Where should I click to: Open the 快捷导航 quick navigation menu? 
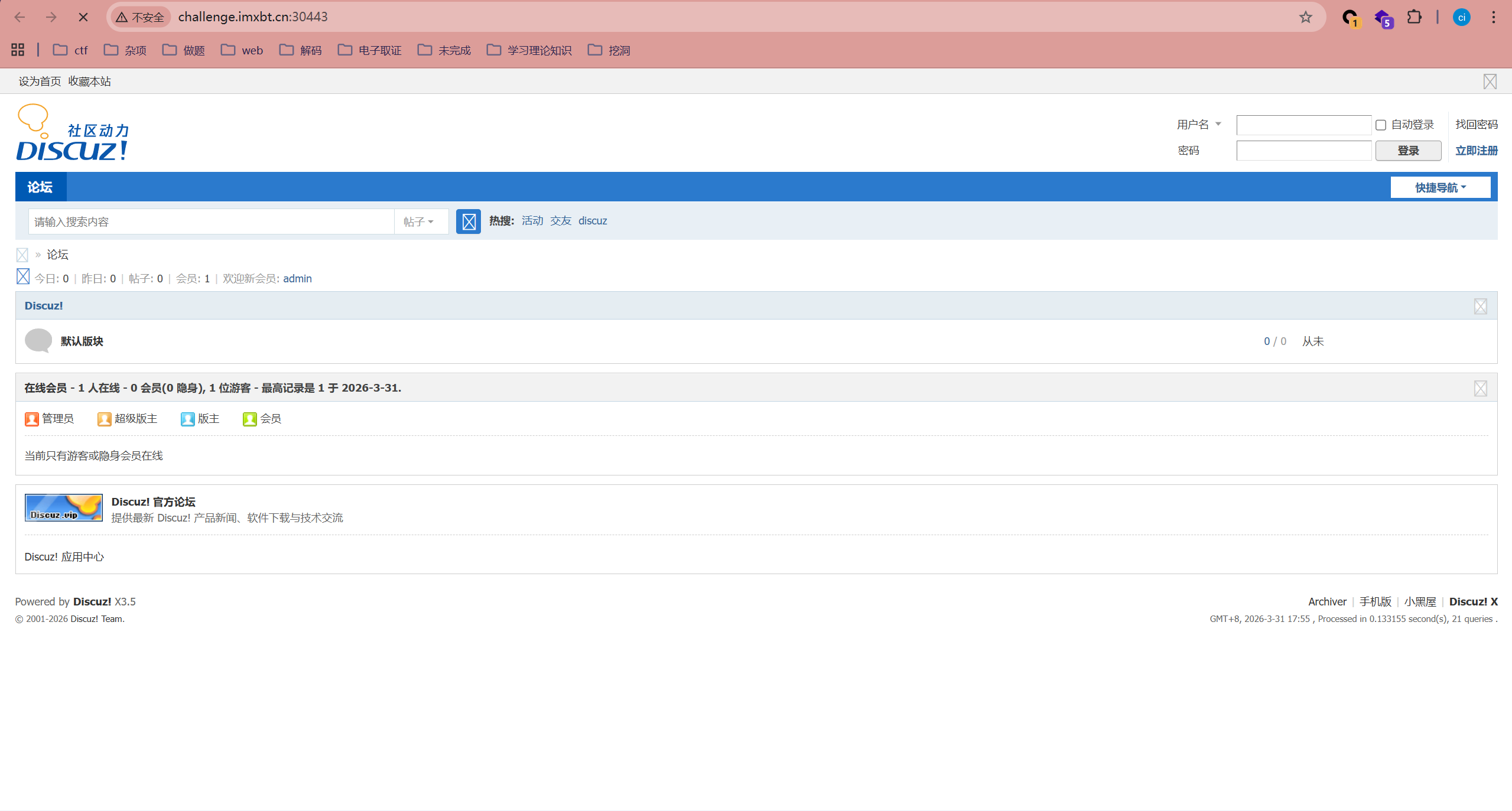click(1440, 187)
